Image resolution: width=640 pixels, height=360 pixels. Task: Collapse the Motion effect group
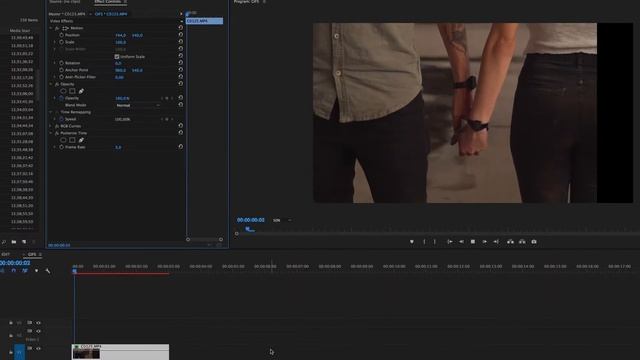pos(51,28)
